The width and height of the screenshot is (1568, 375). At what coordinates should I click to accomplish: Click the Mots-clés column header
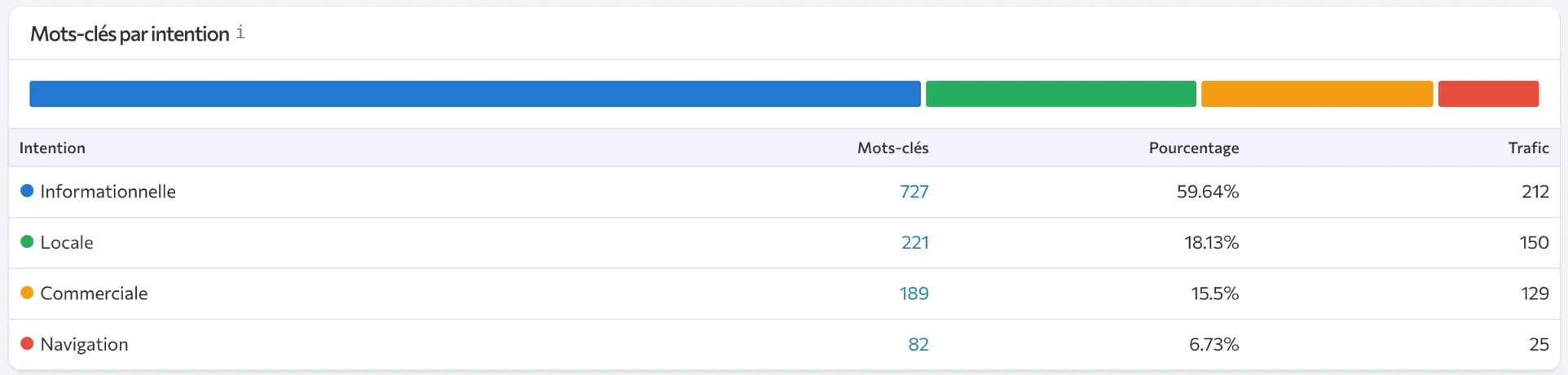[892, 148]
